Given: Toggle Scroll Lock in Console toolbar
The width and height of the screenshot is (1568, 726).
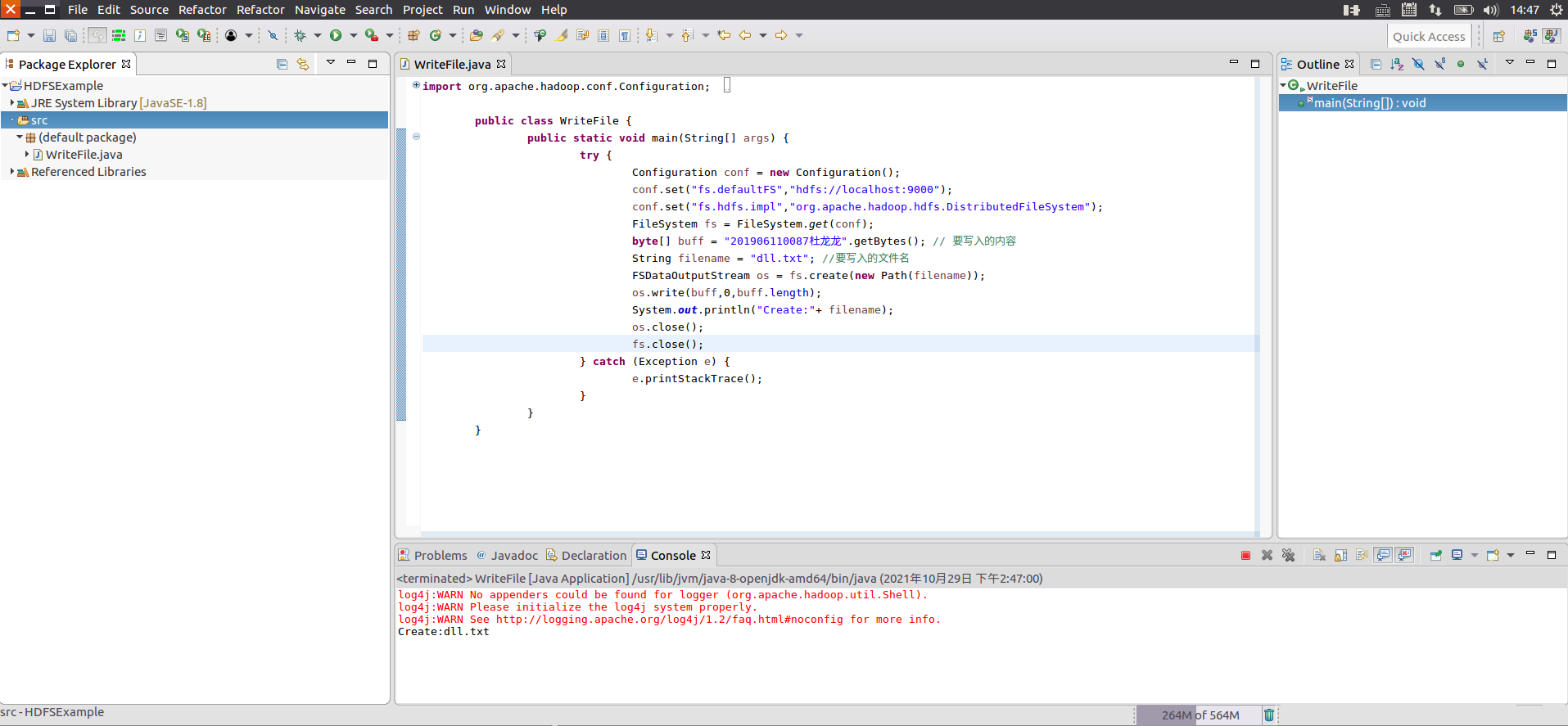Looking at the screenshot, I should click(x=1340, y=556).
